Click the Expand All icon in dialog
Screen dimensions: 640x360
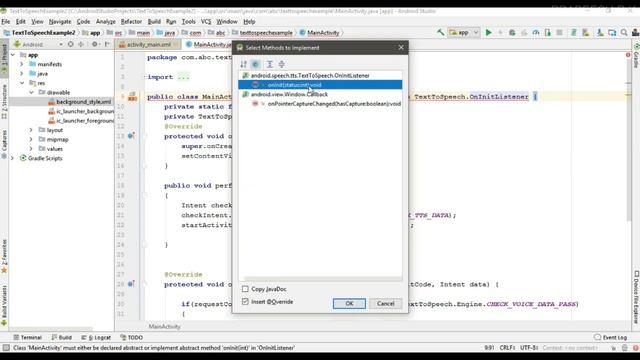coord(270,64)
